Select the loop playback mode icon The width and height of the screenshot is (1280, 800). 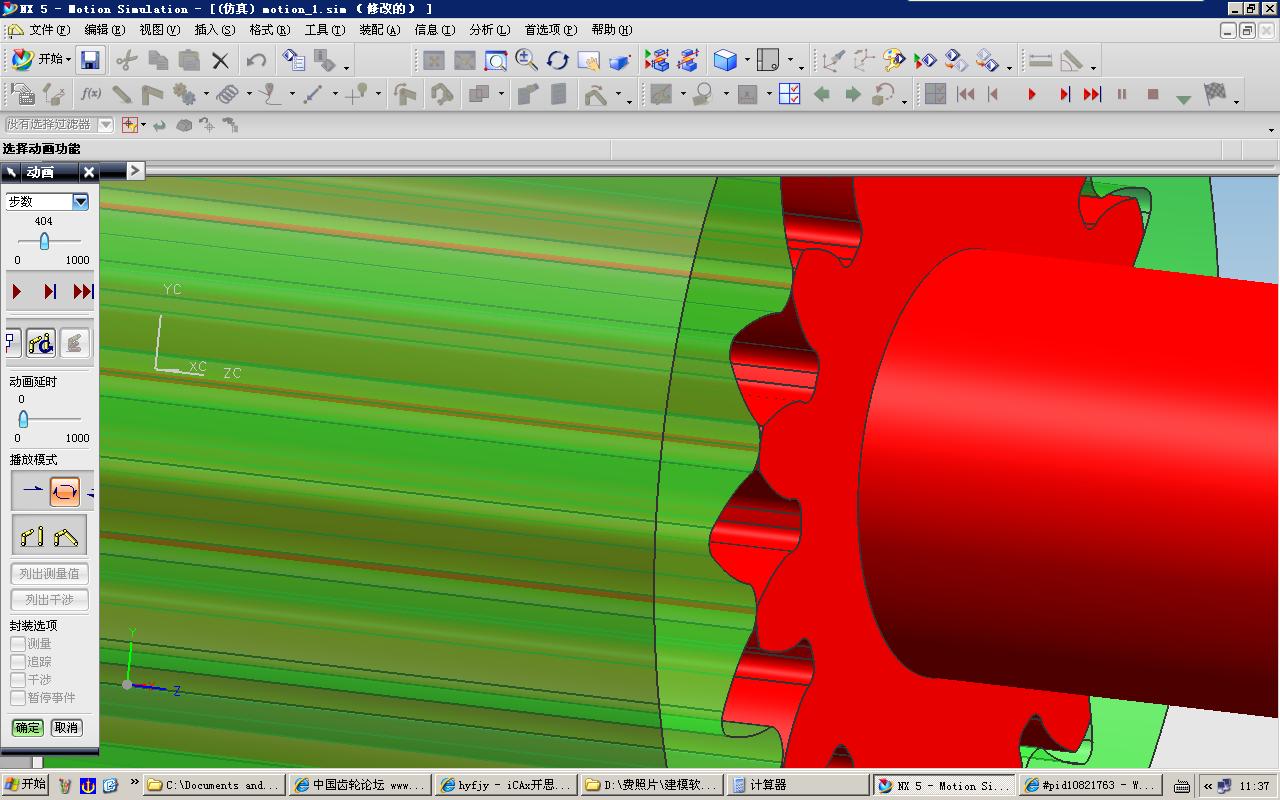click(x=64, y=491)
